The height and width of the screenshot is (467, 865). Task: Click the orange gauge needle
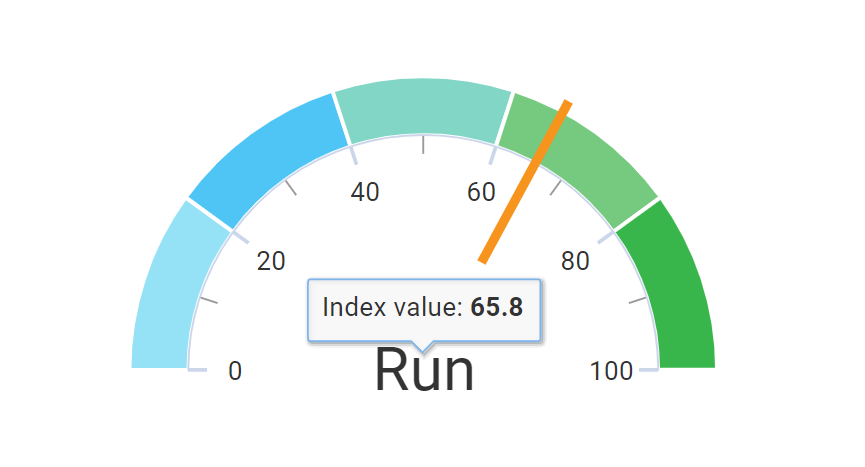tap(525, 182)
